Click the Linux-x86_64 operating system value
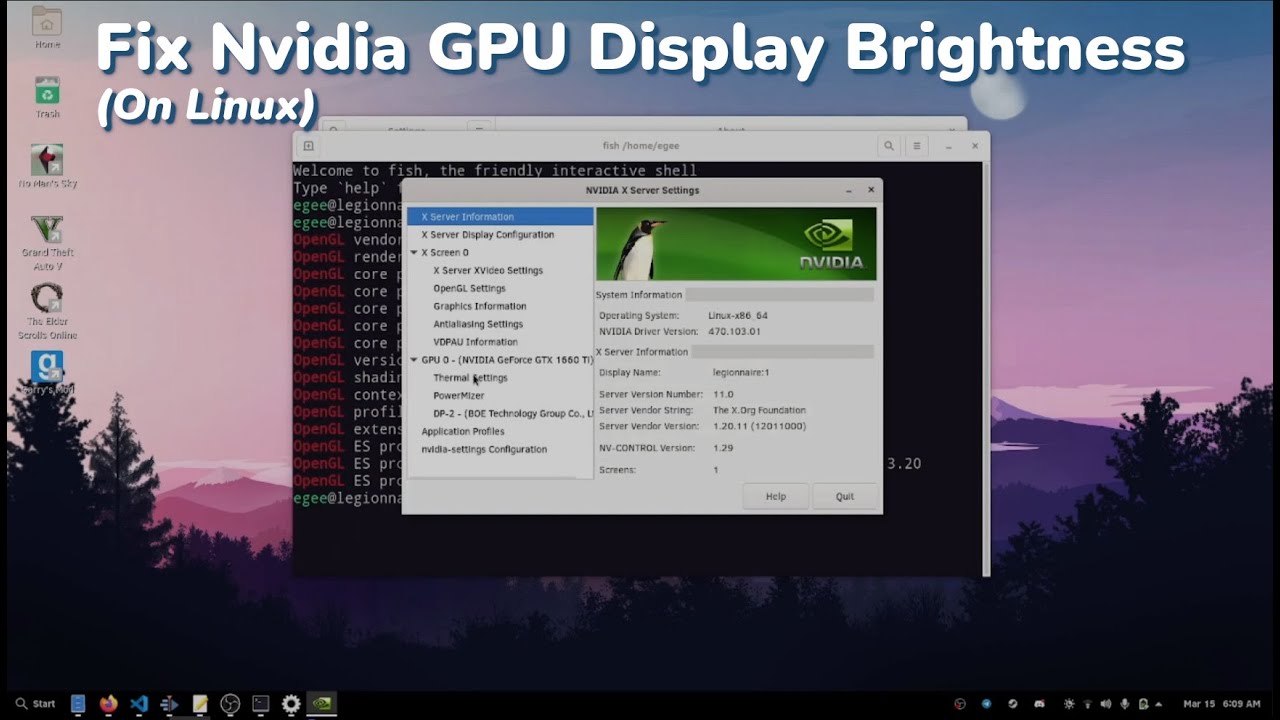The width and height of the screenshot is (1280, 720). point(737,315)
